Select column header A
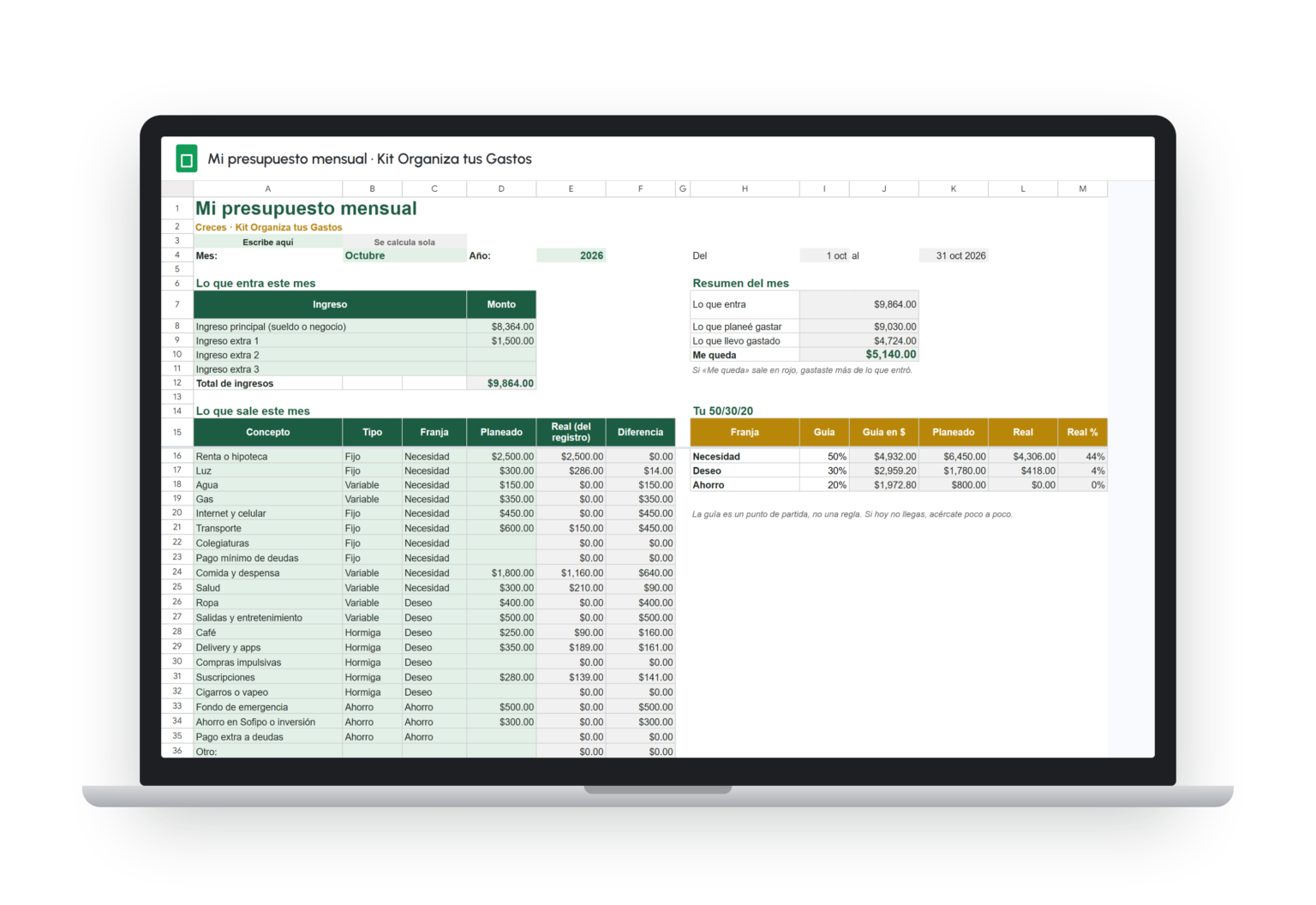The width and height of the screenshot is (1316, 905). point(267,189)
